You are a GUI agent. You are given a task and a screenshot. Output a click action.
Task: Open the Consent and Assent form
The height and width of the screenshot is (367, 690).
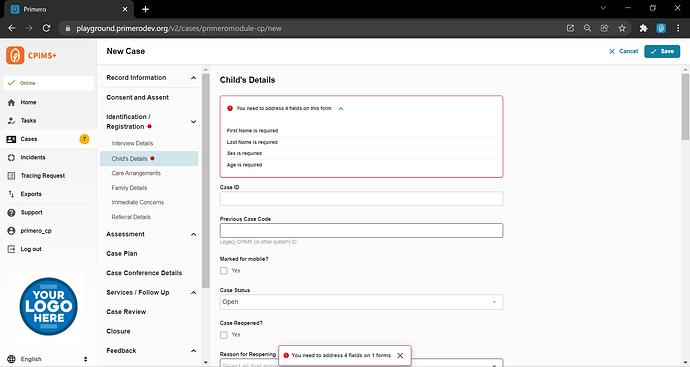(137, 97)
